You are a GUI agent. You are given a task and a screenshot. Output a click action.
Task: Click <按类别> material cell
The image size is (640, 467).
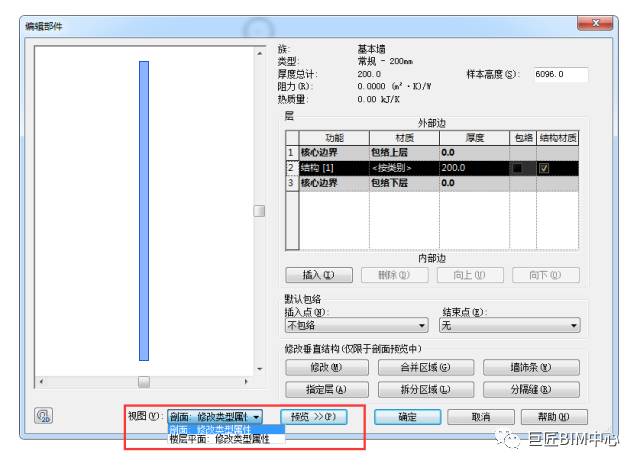pos(404,168)
